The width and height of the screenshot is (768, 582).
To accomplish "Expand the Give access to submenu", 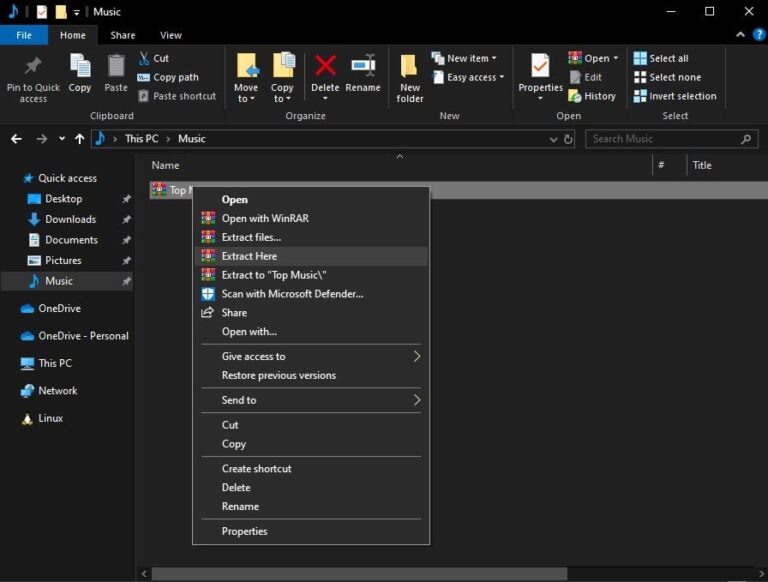I will point(311,357).
